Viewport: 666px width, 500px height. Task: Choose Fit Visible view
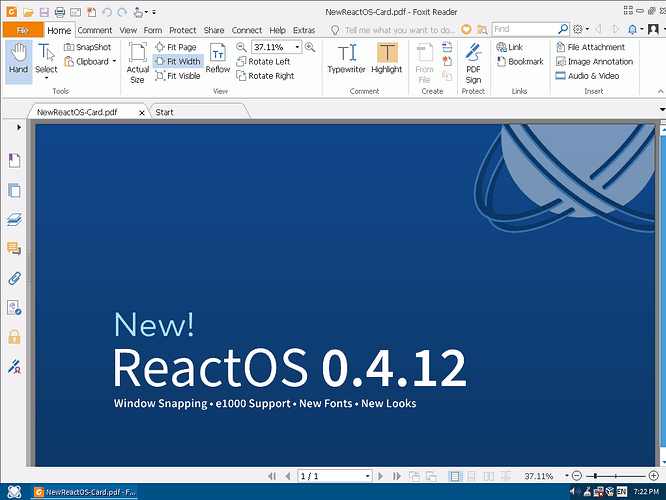click(x=178, y=76)
